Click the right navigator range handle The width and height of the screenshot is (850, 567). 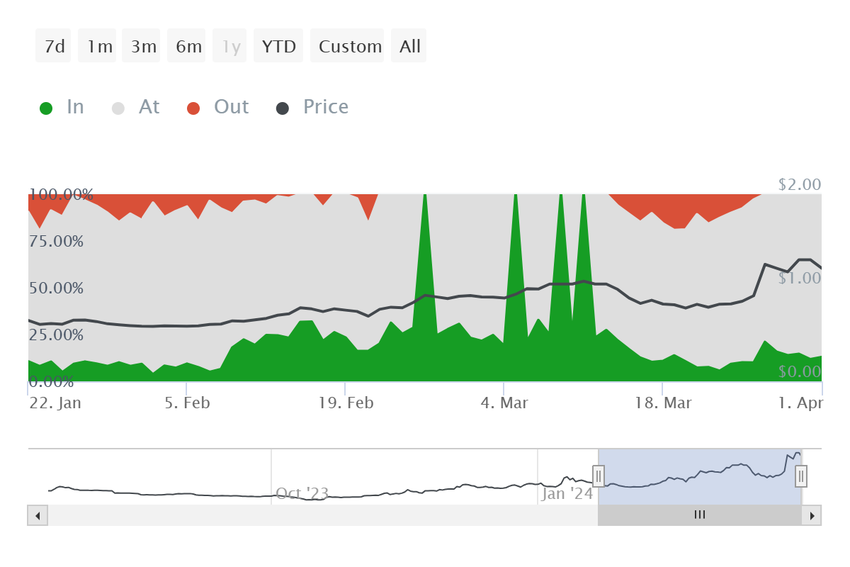click(x=801, y=476)
